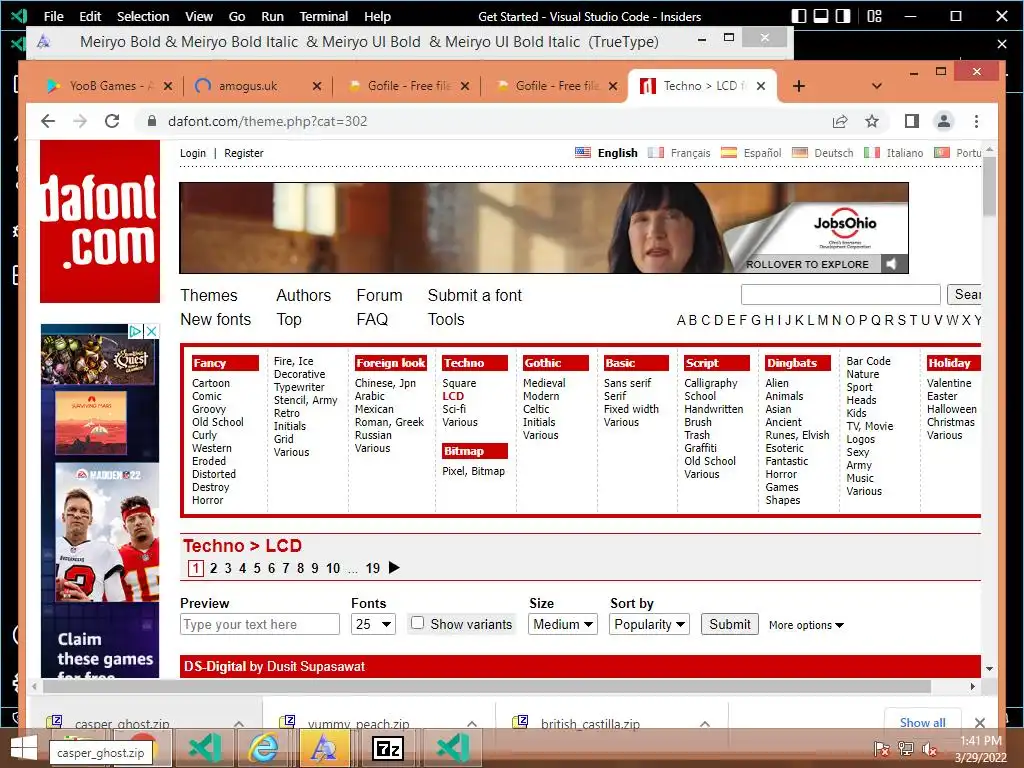Viewport: 1024px width, 768px height.
Task: Click the Login link
Action: 193,153
